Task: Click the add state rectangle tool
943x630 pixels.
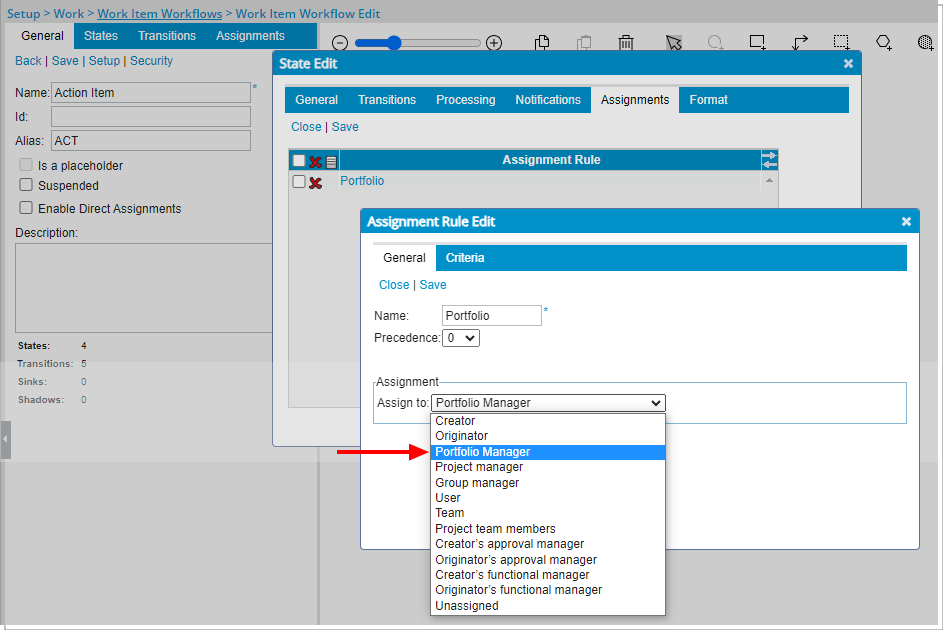Action: click(758, 42)
